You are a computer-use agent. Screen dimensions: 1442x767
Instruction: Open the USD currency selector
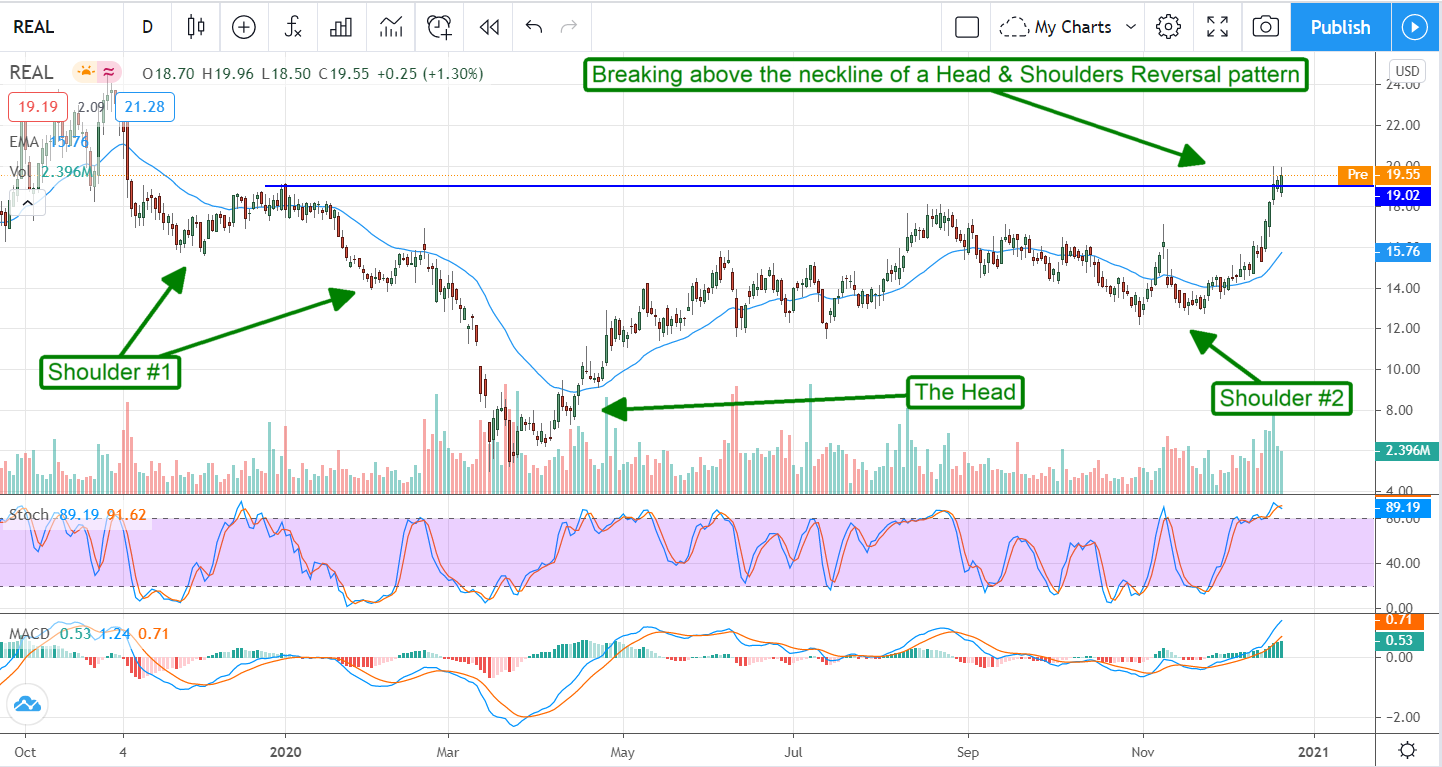click(1407, 71)
